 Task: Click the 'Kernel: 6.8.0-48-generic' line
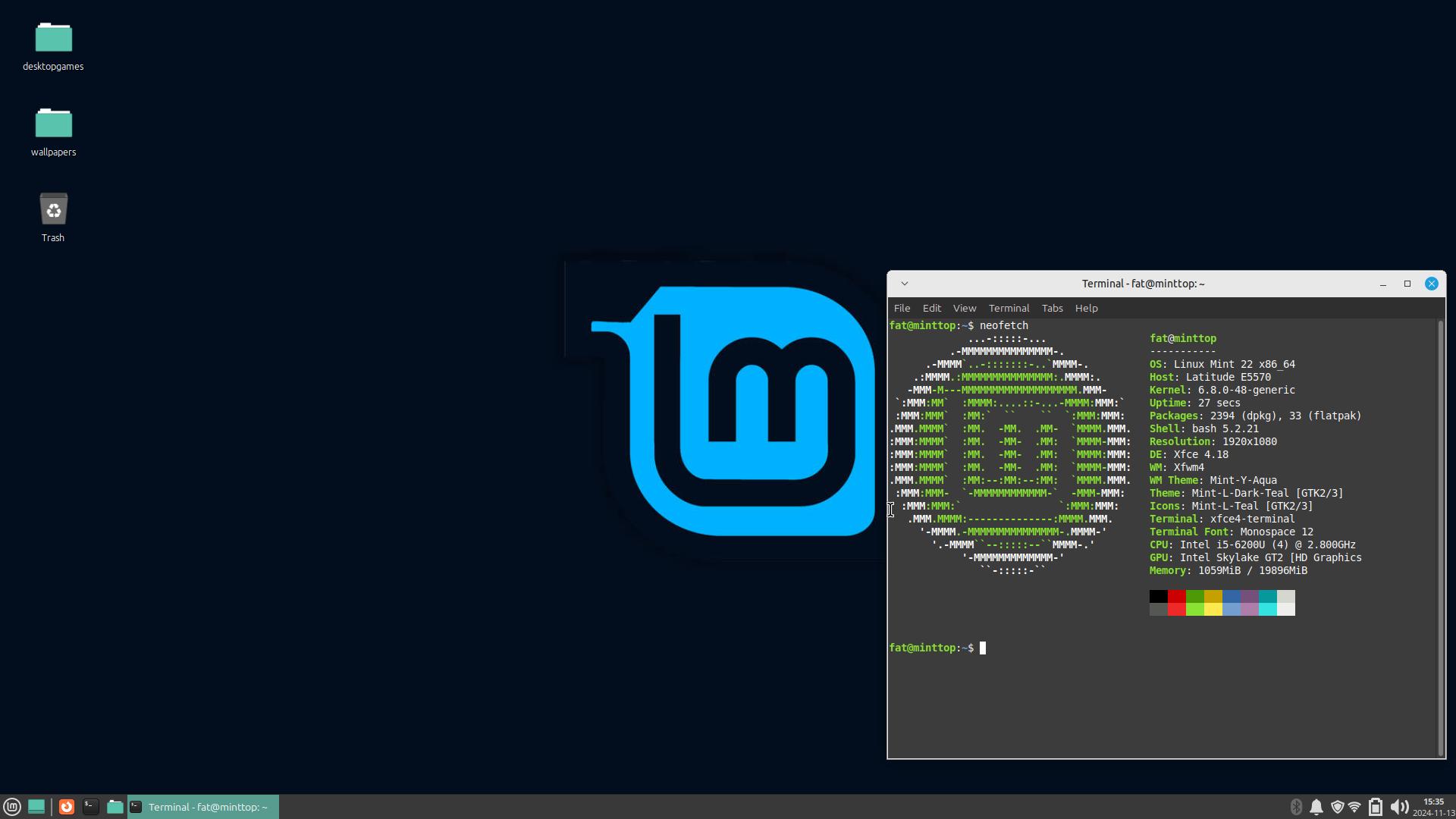point(1222,391)
